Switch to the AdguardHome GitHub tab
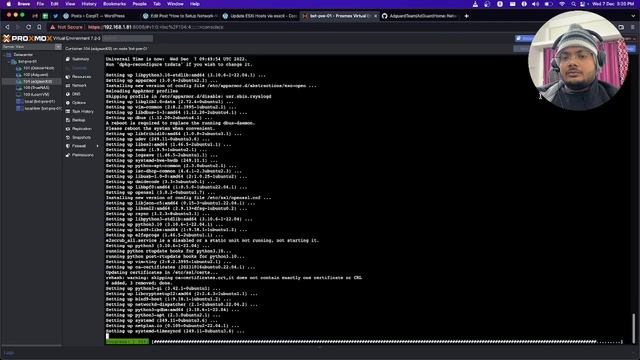 [420, 16]
